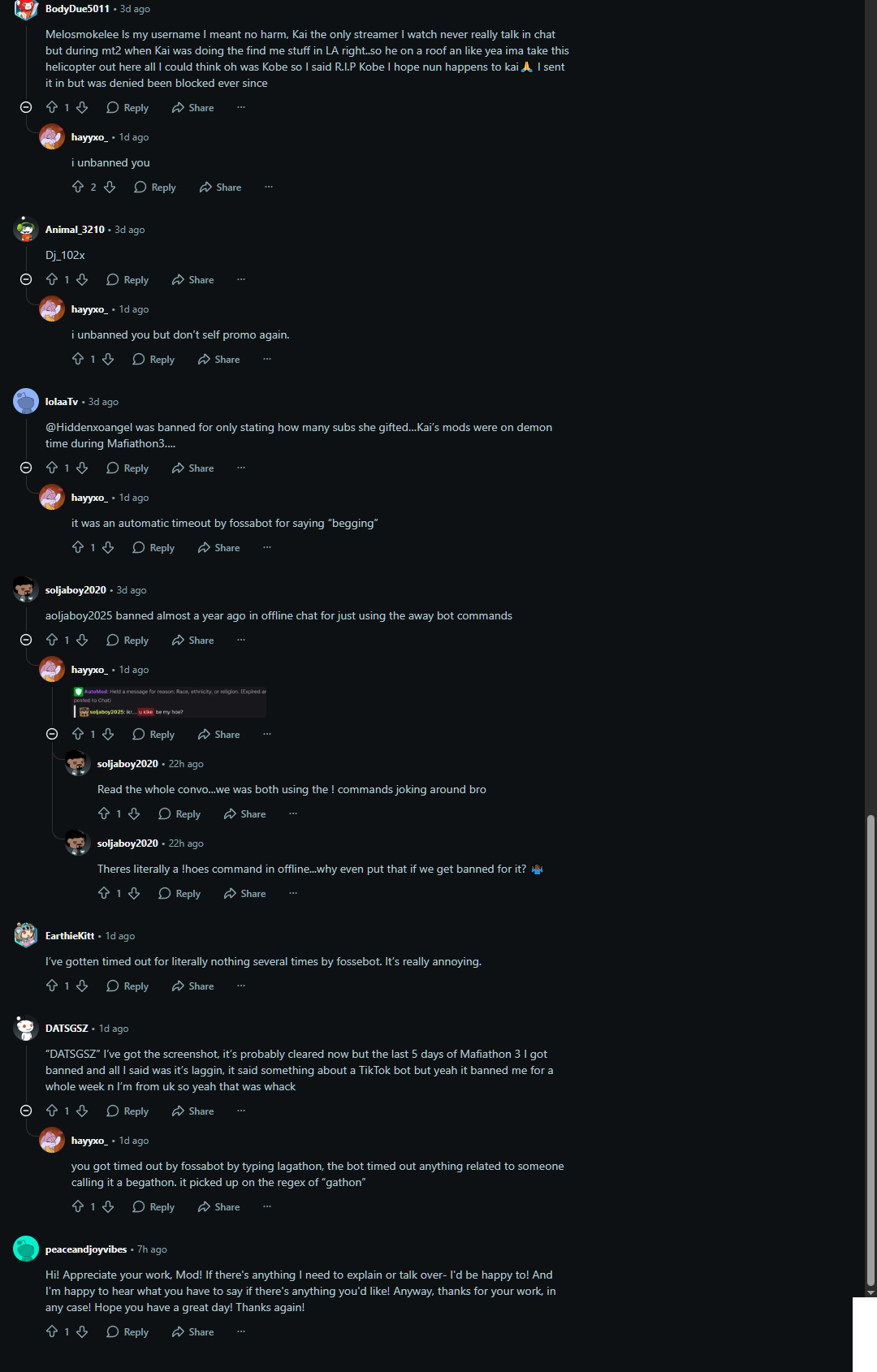877x1372 pixels.
Task: Downvote peaceandjoyvibes' comment
Action: point(82,1331)
